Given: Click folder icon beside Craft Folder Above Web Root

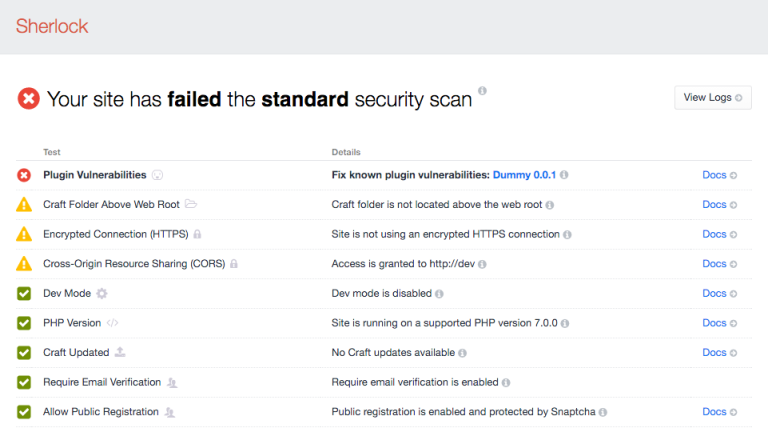Looking at the screenshot, I should (191, 204).
